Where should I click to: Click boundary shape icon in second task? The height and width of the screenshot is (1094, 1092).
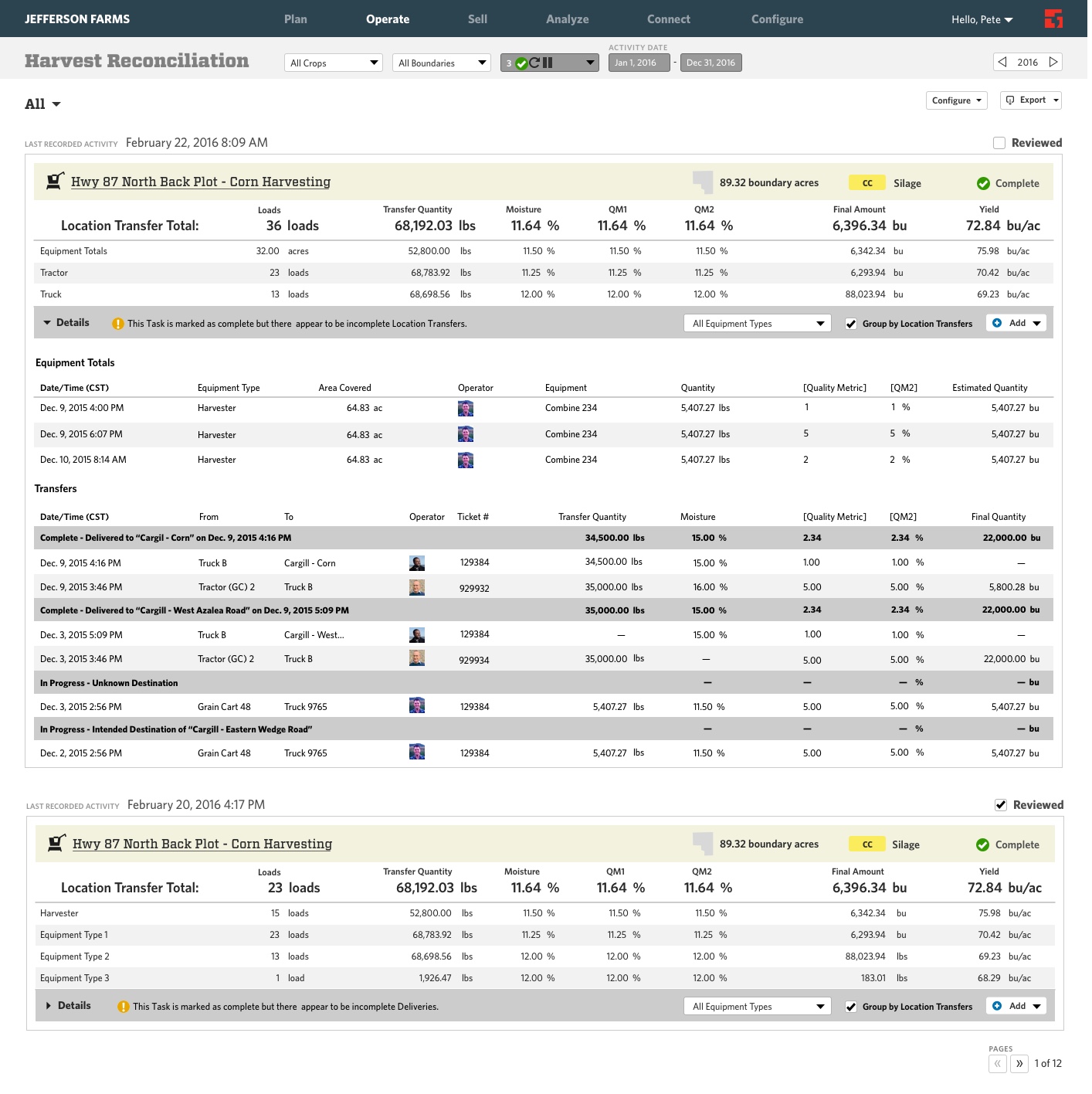point(703,843)
